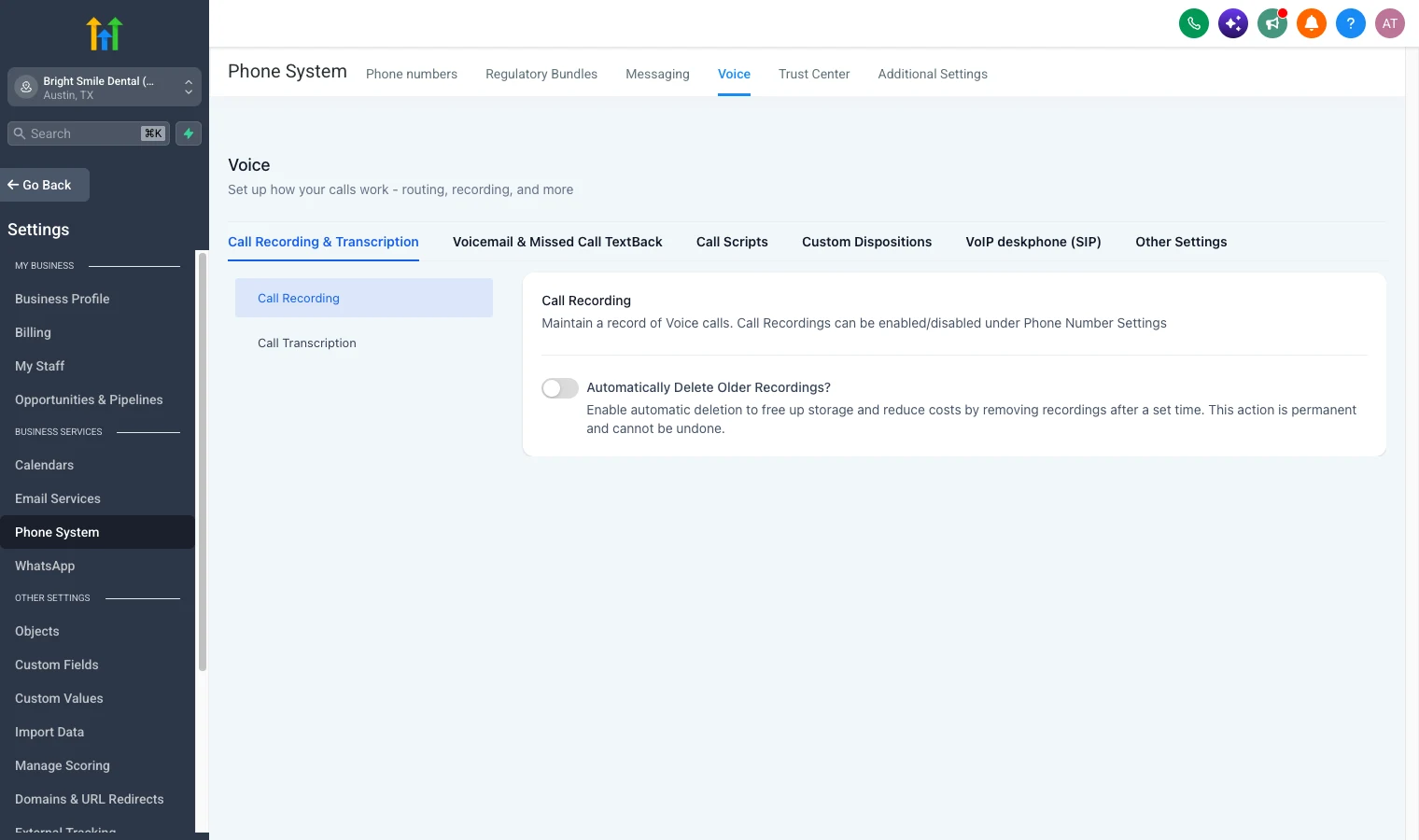
Task: Click the green phone dialer icon
Action: 1194,23
